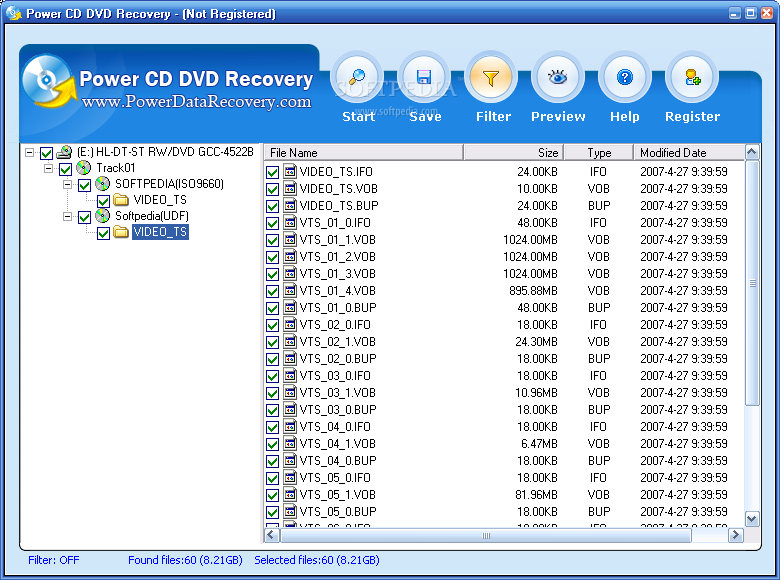Uncheck VIDEO_TS.BUP file checkbox
This screenshot has width=780, height=580.
(272, 206)
